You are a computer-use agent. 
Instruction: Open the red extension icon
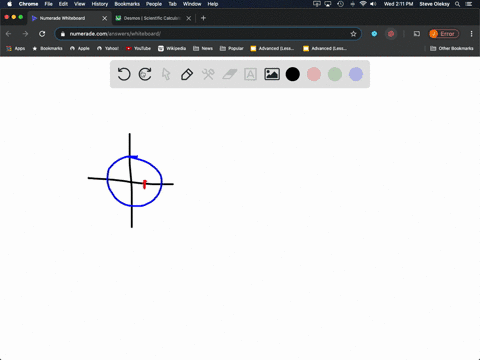click(x=391, y=34)
